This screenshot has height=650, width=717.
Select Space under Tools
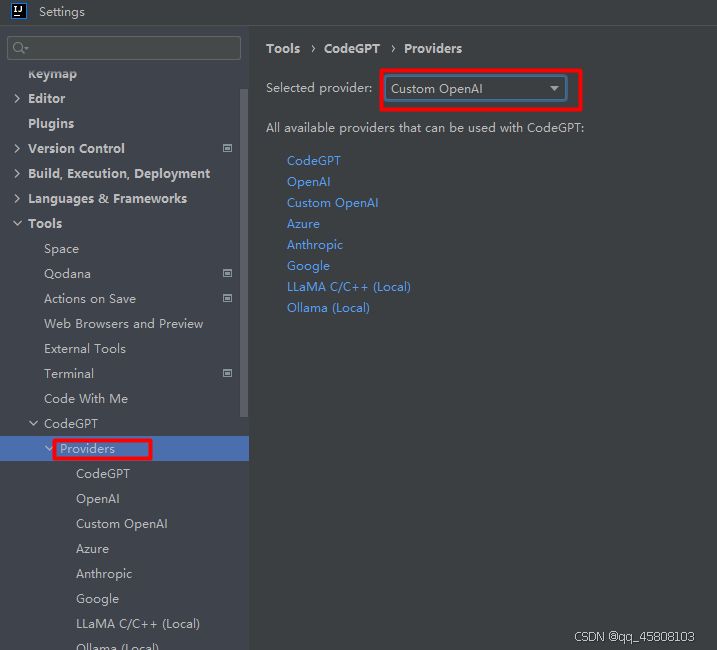coord(61,248)
